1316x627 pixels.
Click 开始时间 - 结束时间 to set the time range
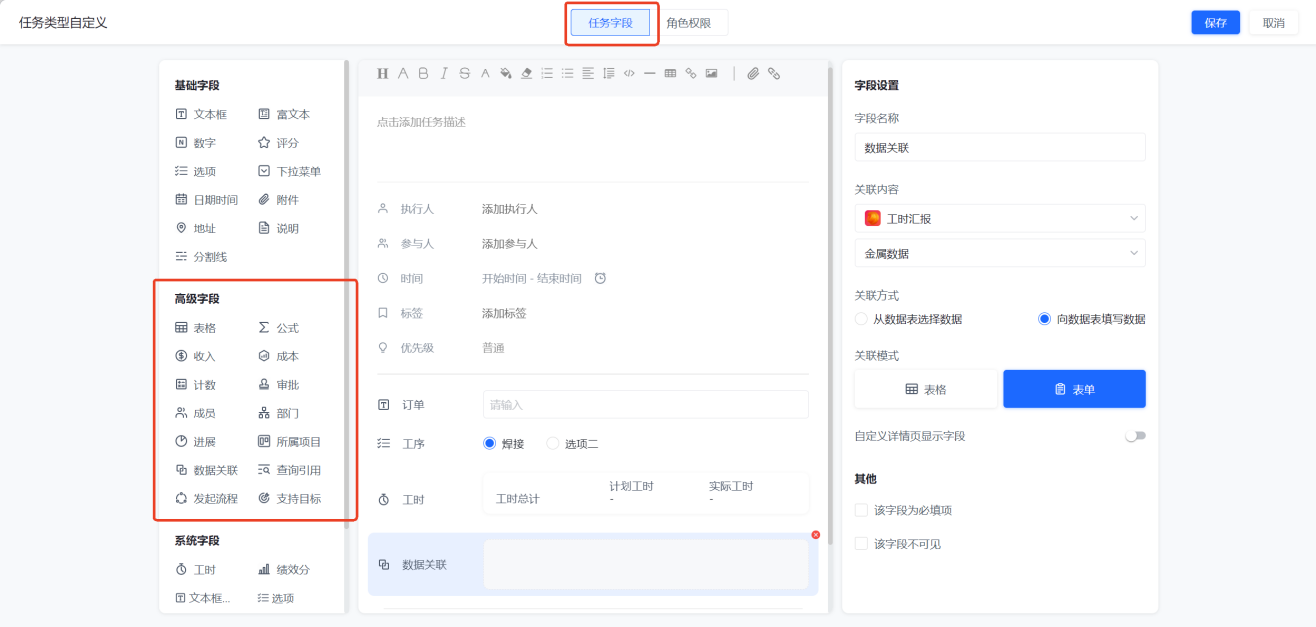coord(532,279)
